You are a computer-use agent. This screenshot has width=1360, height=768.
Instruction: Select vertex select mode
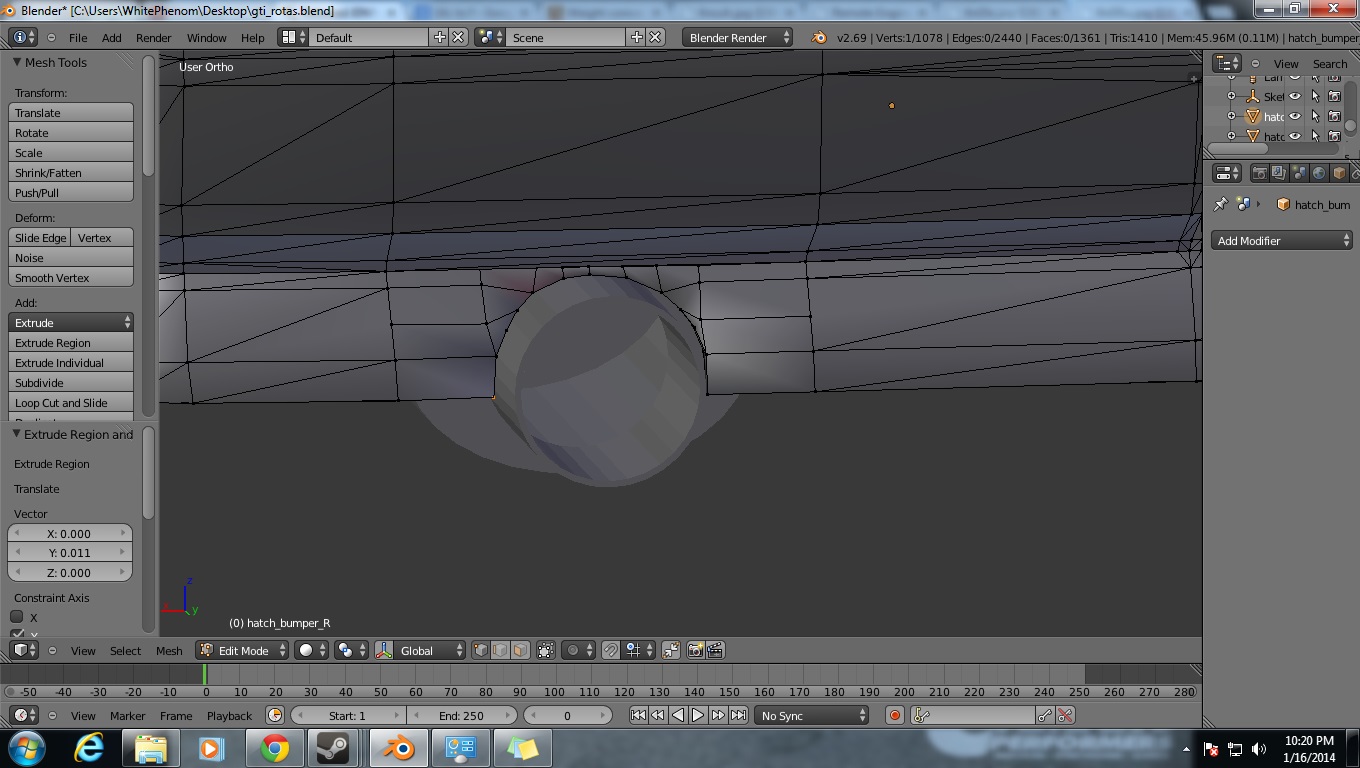point(481,651)
